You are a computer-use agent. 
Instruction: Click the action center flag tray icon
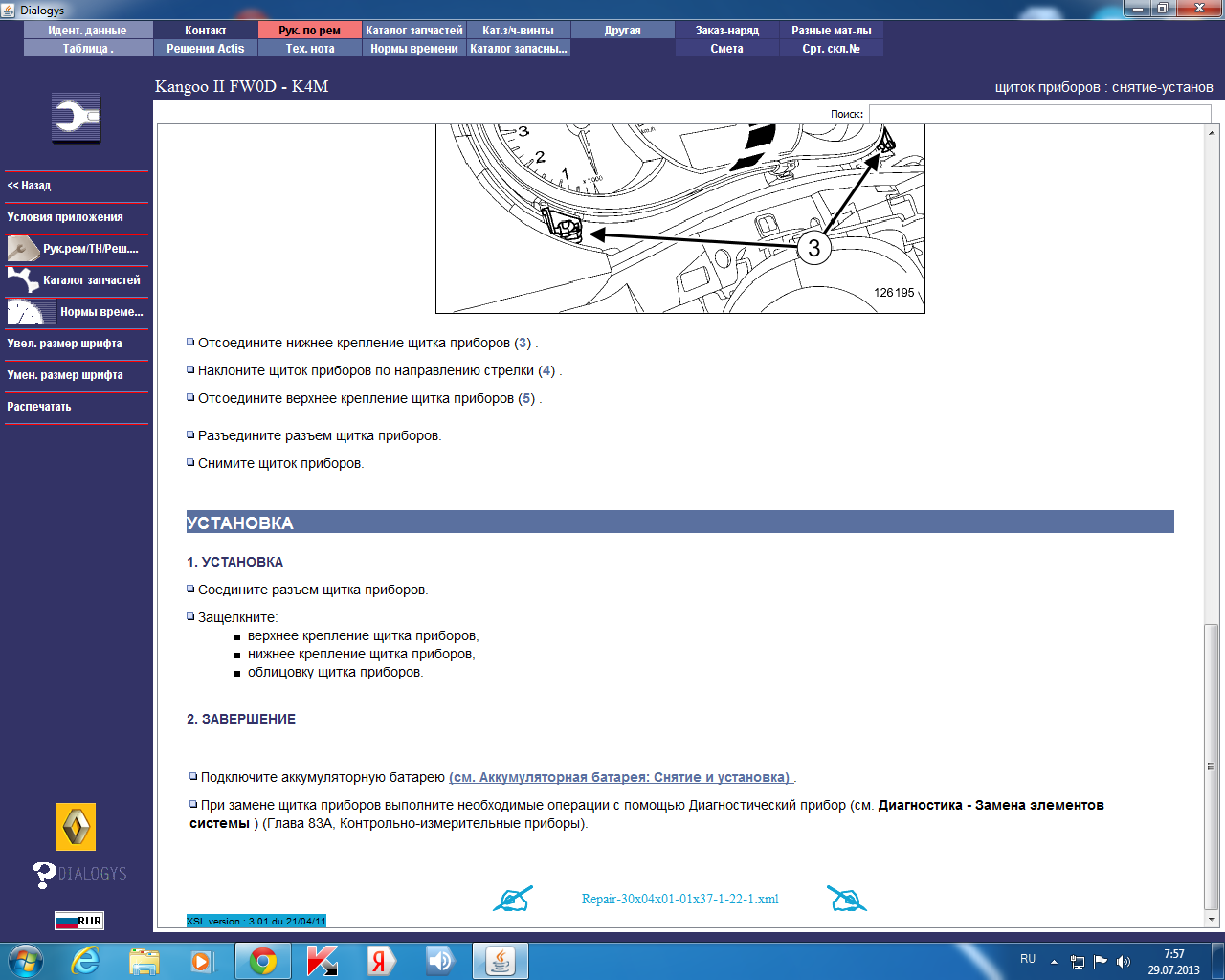pos(1101,962)
